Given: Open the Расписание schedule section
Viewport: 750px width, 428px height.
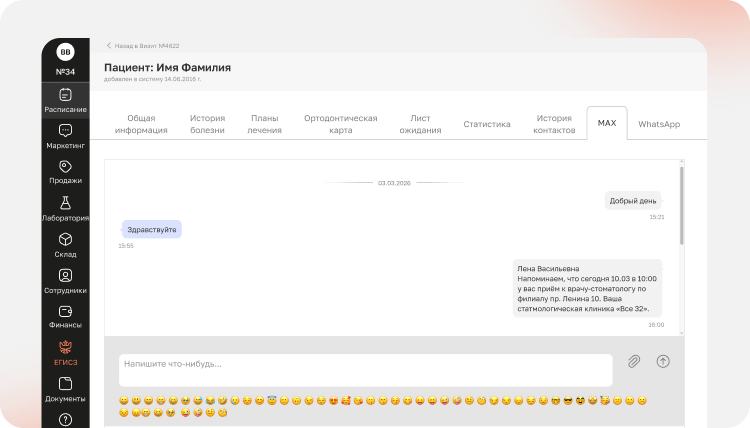Looking at the screenshot, I should point(66,100).
